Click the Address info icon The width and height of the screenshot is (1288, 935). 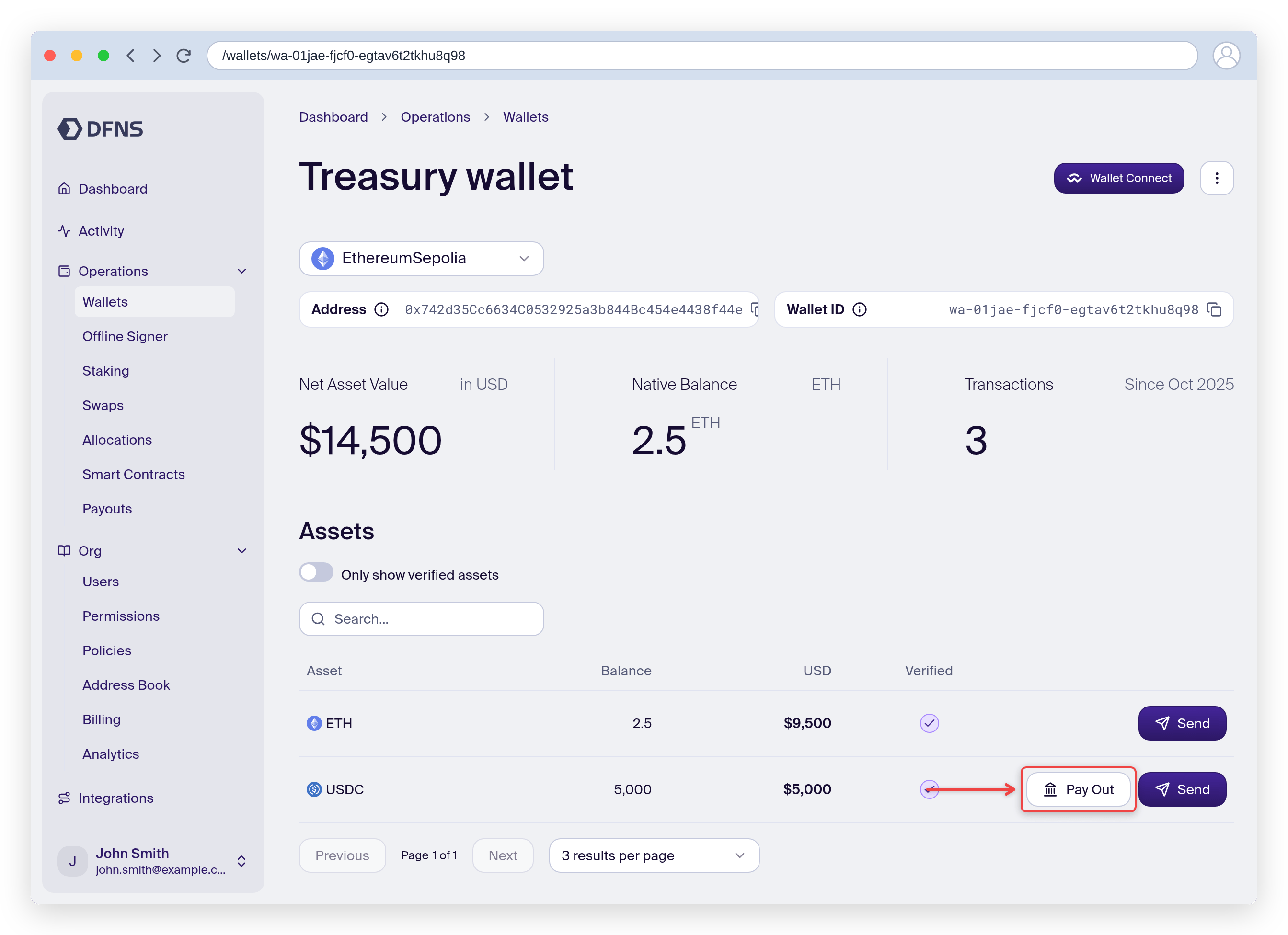click(381, 309)
